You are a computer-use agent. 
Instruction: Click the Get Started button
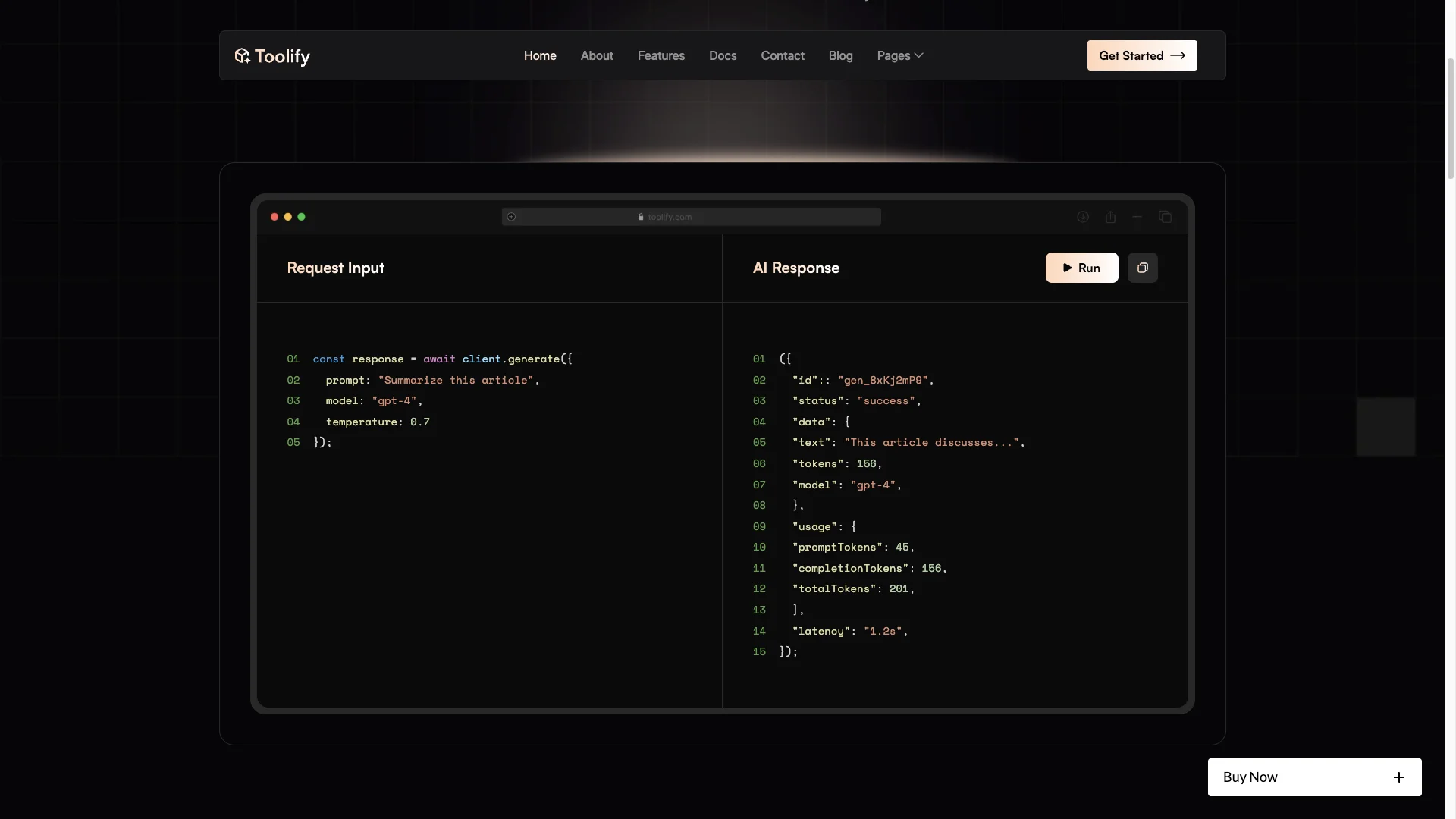(x=1142, y=55)
